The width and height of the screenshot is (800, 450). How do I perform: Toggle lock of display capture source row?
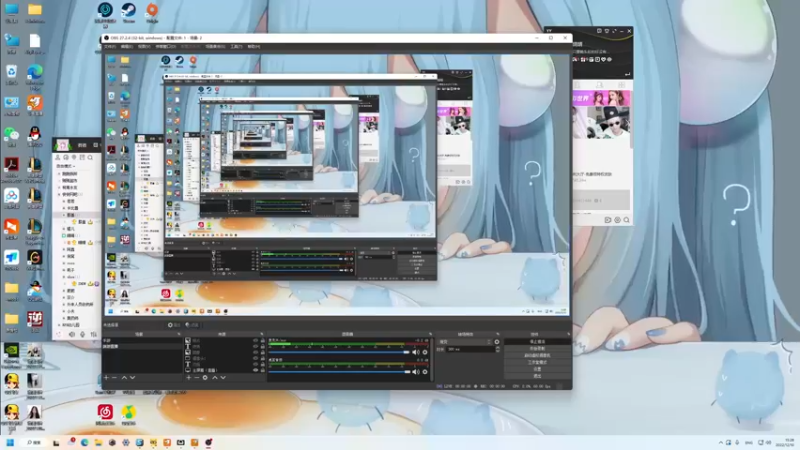click(263, 370)
